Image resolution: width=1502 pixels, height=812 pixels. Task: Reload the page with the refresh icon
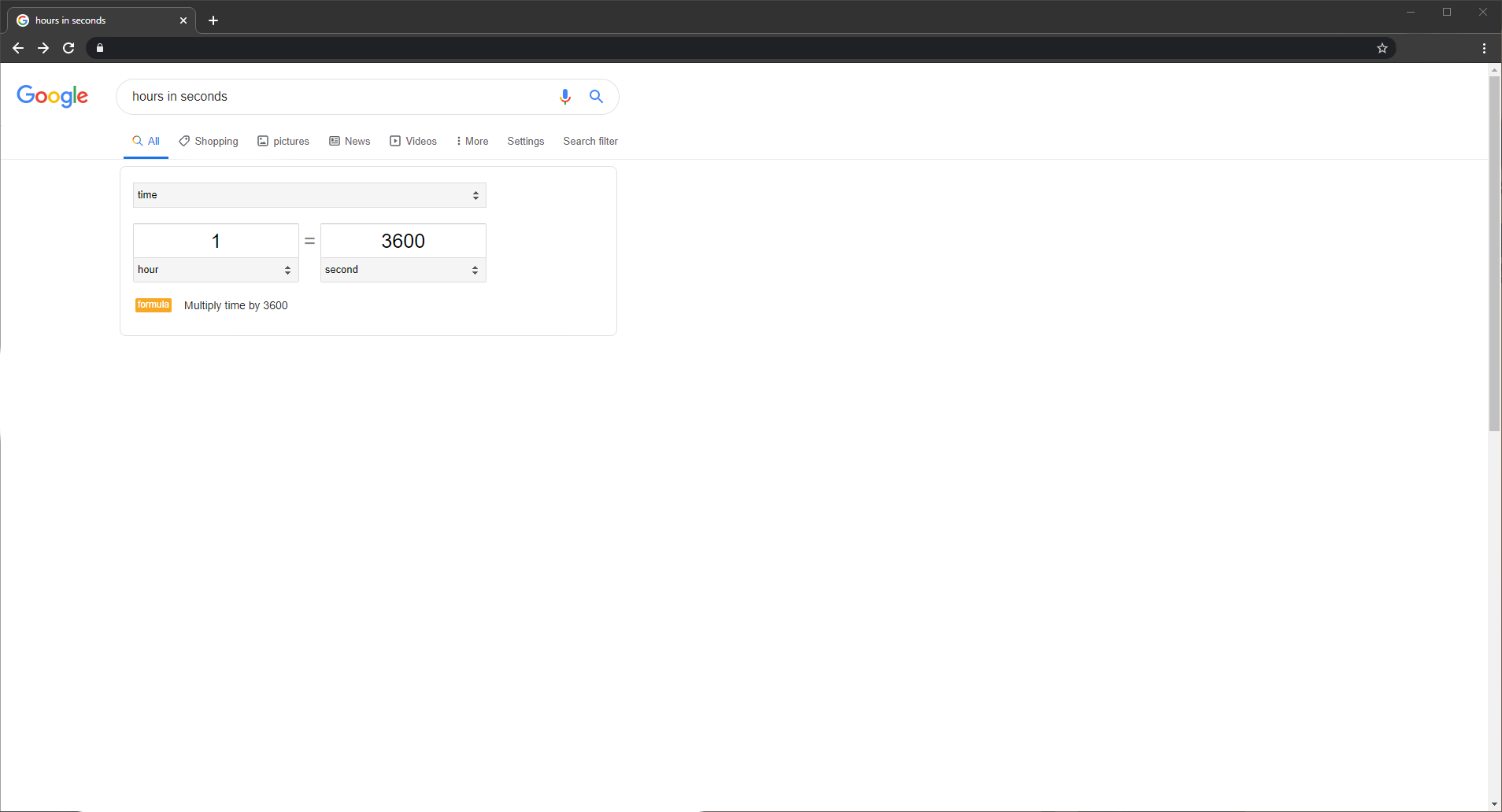(68, 48)
